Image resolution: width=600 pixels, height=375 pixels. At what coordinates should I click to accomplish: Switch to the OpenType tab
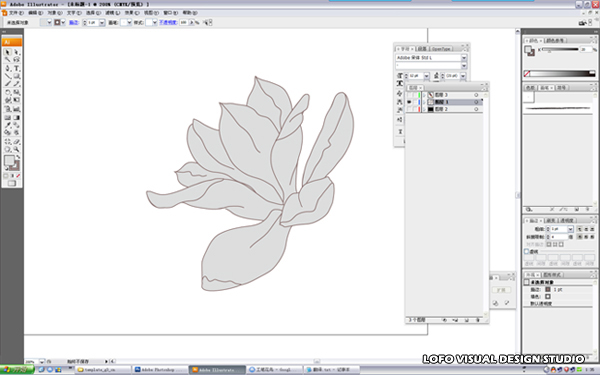click(x=441, y=49)
